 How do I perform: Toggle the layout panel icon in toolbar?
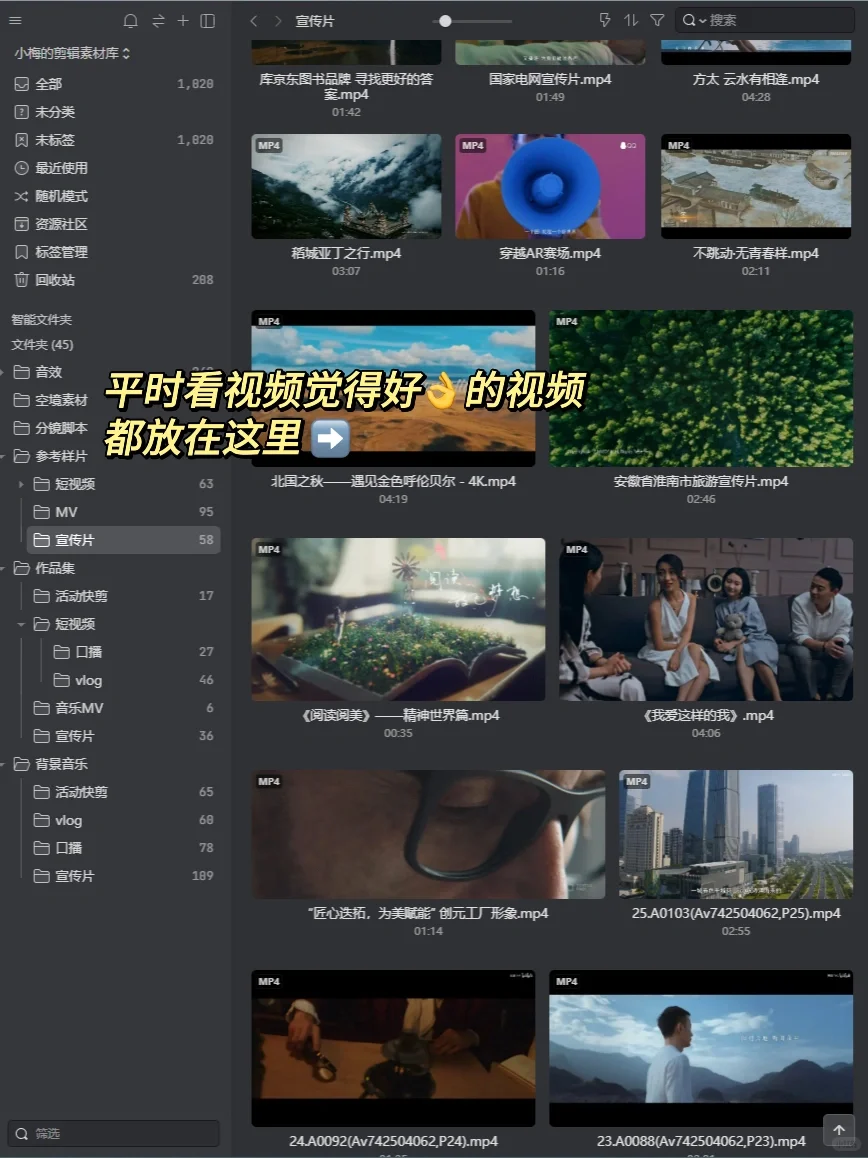coord(210,20)
